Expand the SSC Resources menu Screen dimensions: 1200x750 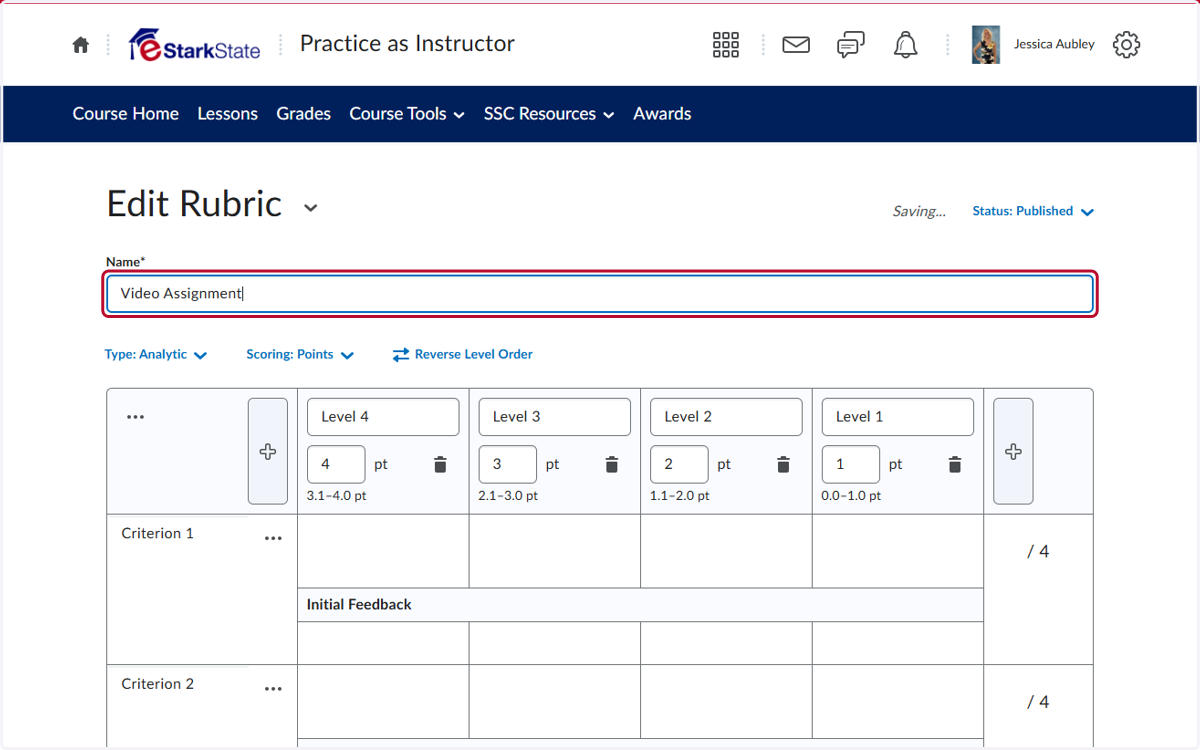pos(549,114)
